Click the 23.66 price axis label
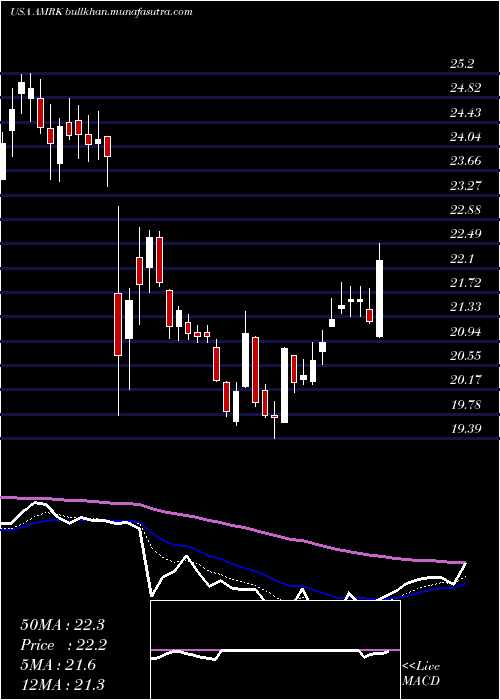 [465, 161]
